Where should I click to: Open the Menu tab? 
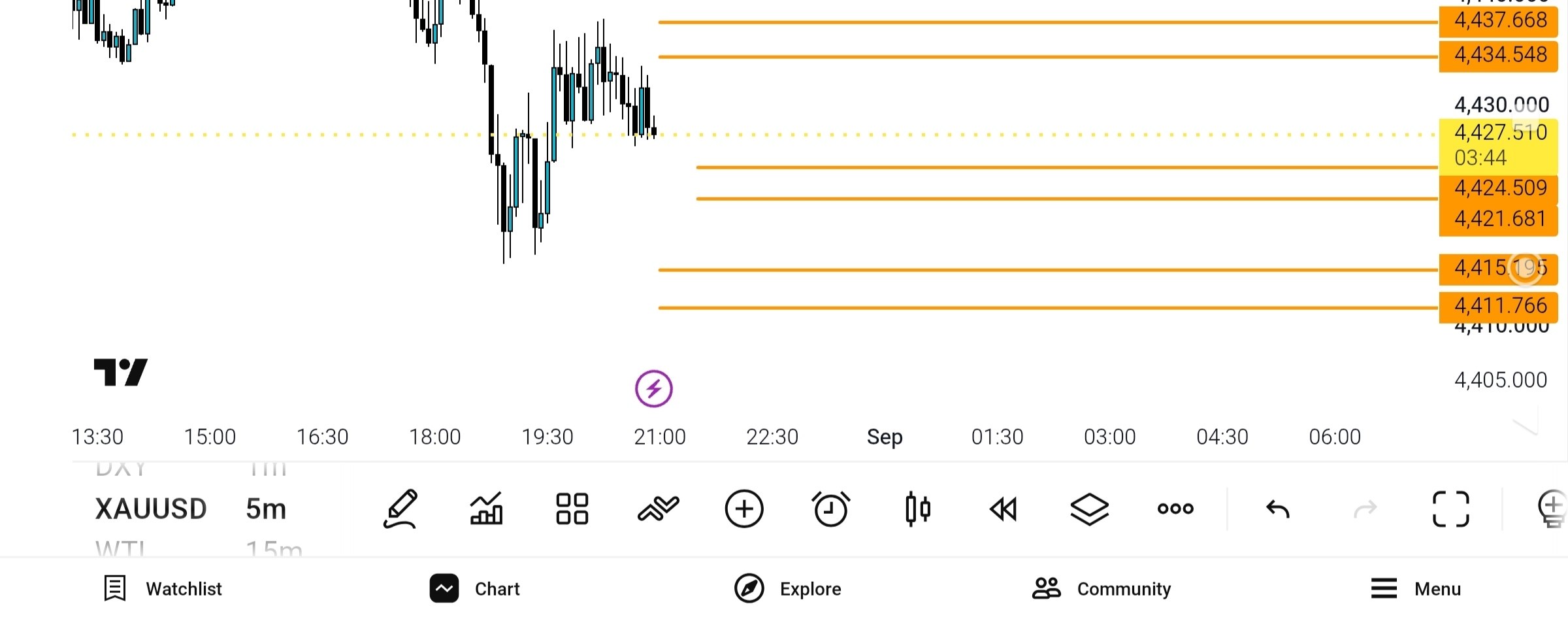[x=1416, y=588]
